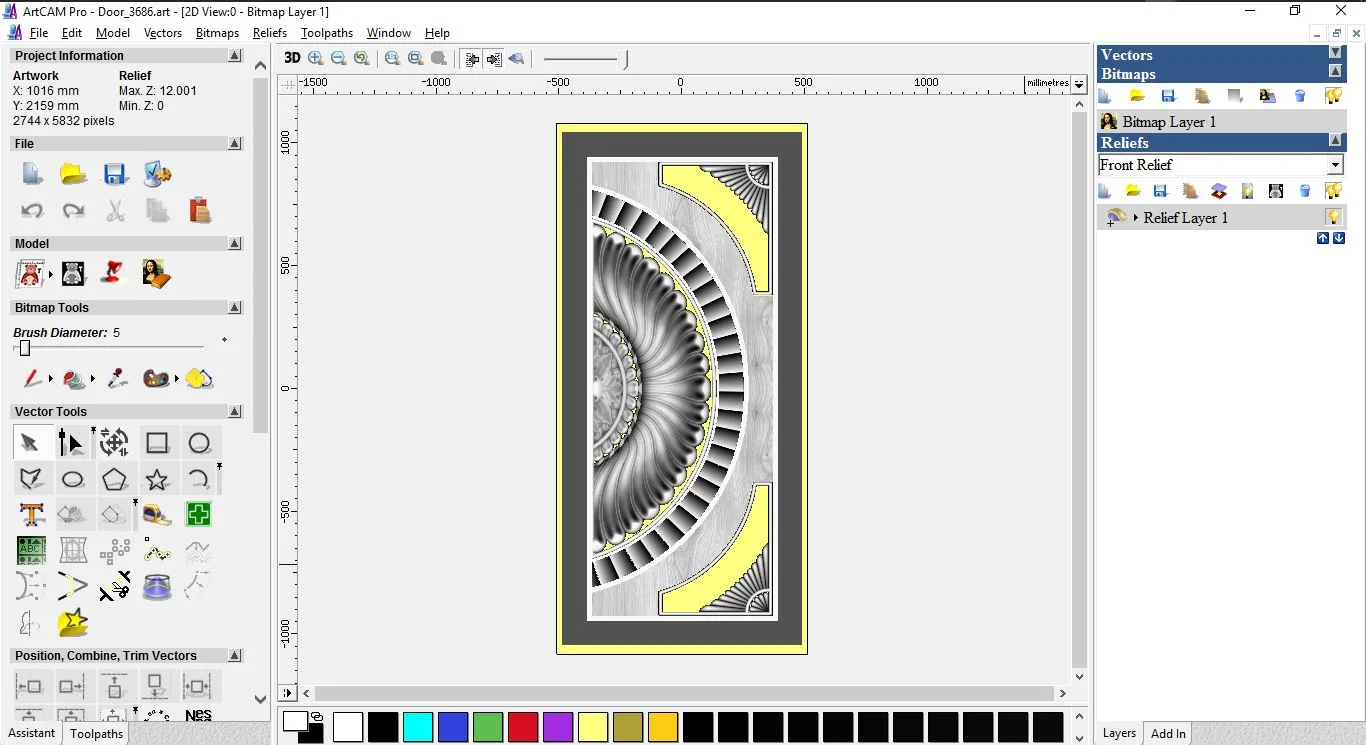Expand the Vectors panel section

tap(1335, 52)
